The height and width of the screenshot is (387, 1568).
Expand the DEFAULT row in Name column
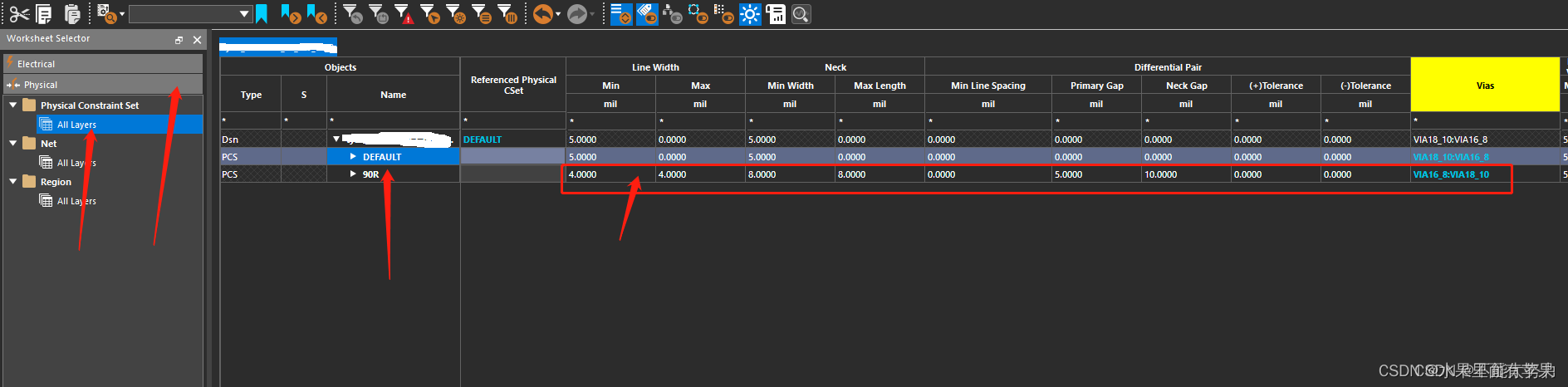[x=353, y=157]
